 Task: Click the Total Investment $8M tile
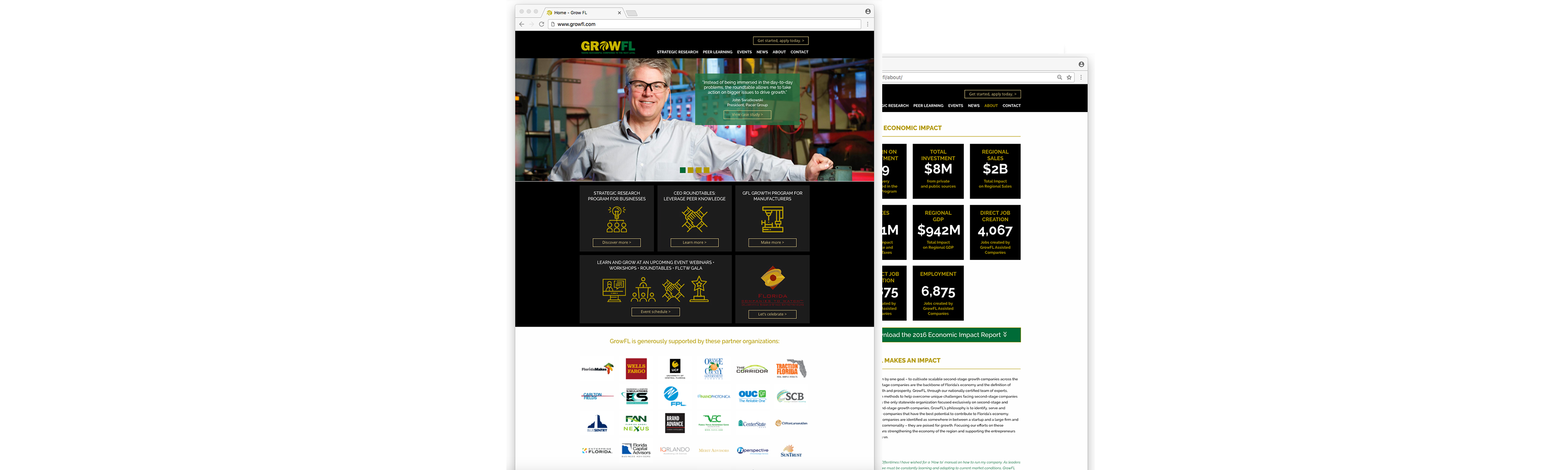coord(938,171)
